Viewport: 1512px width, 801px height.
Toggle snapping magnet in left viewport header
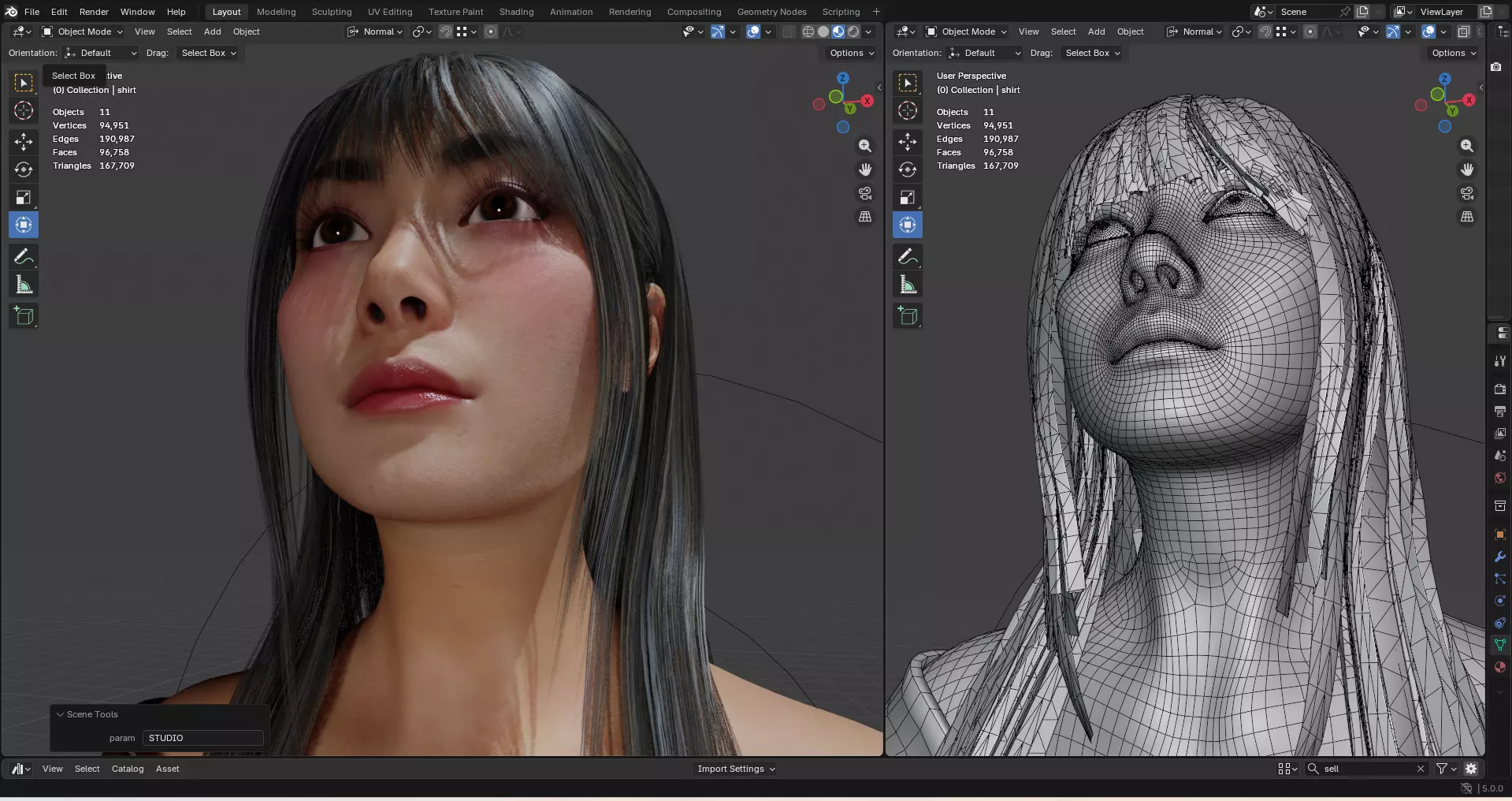point(446,32)
